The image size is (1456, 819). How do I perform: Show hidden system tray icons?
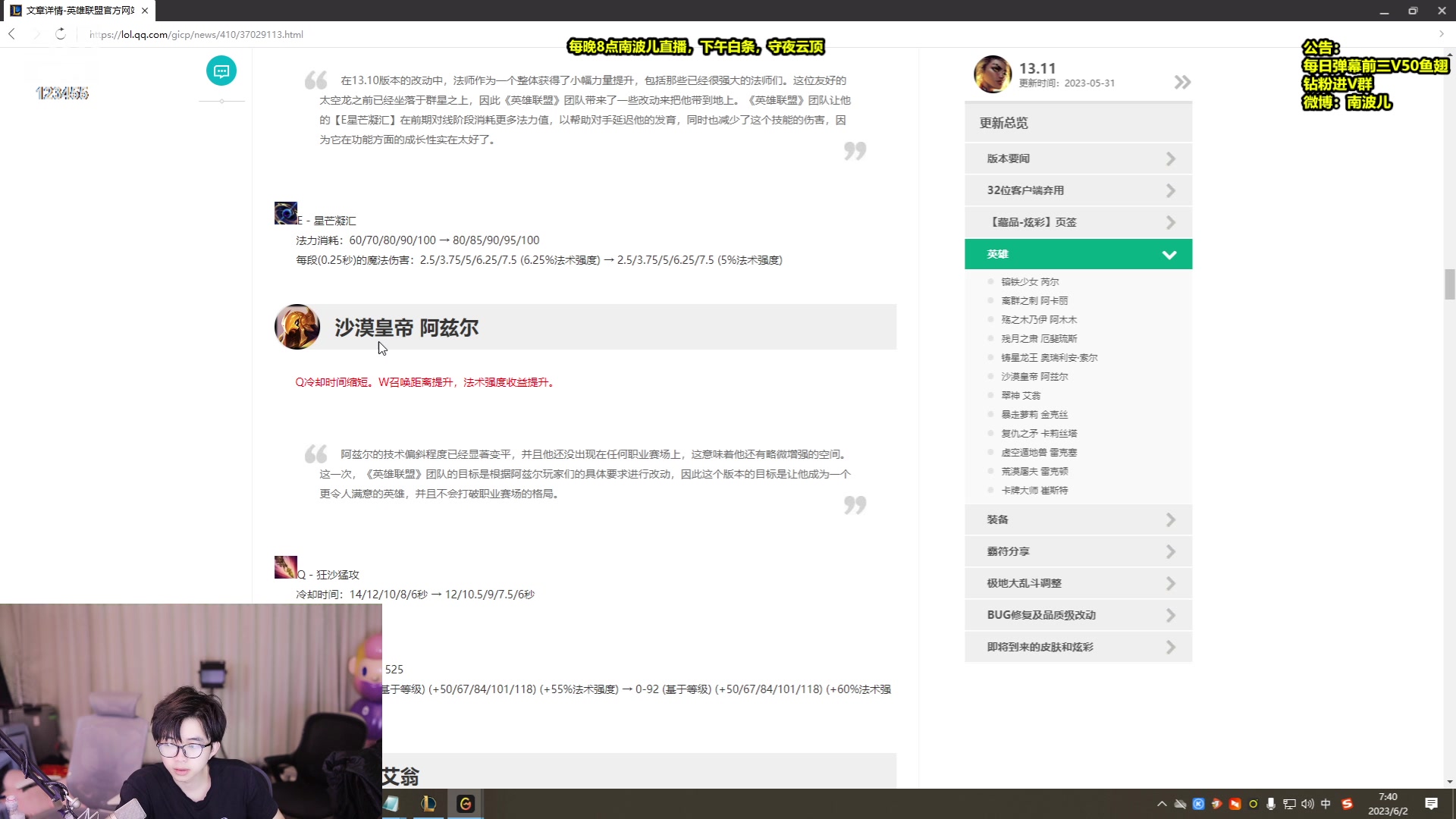1162,804
